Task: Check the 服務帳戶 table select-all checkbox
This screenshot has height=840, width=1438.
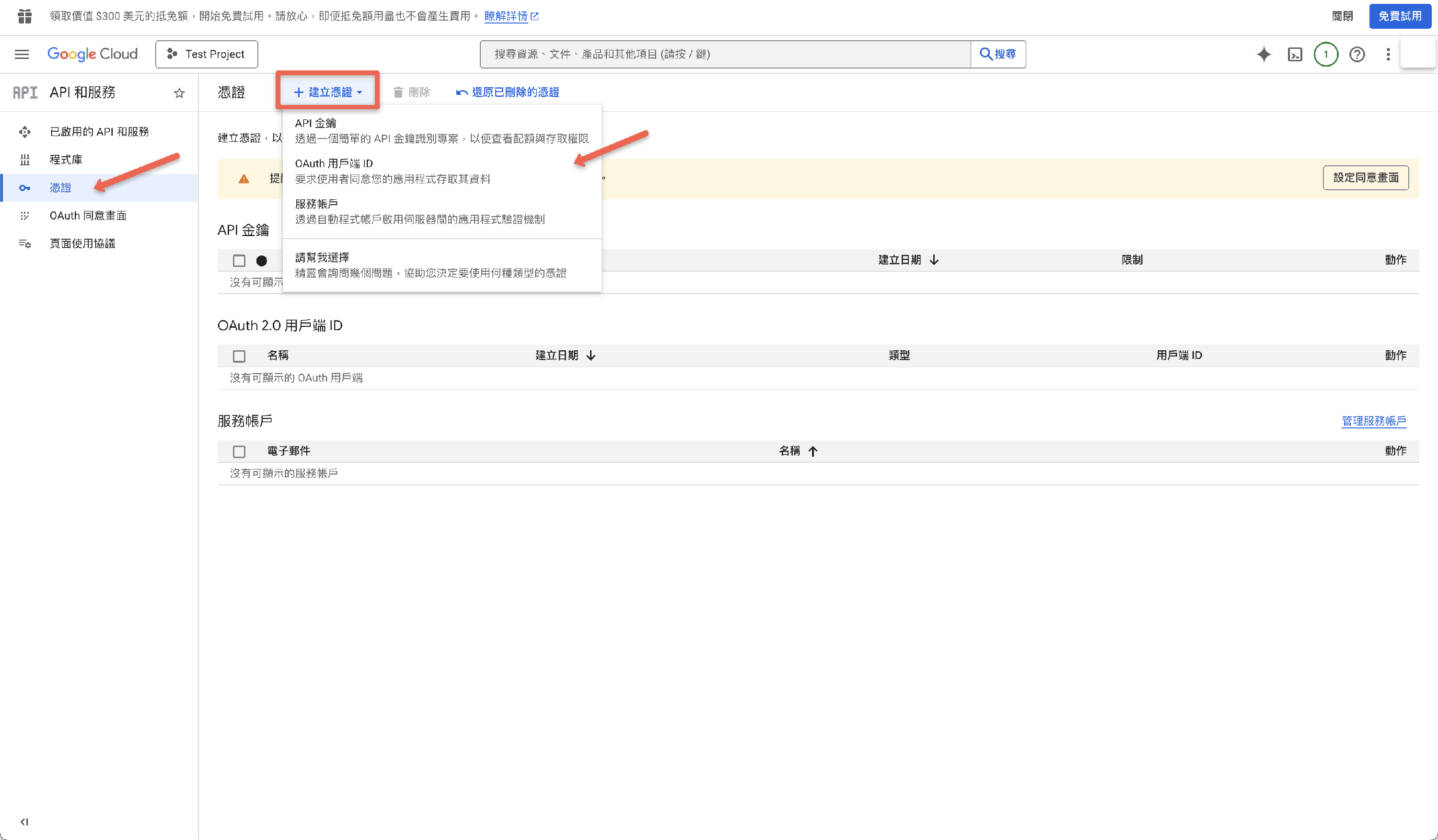Action: 239,452
